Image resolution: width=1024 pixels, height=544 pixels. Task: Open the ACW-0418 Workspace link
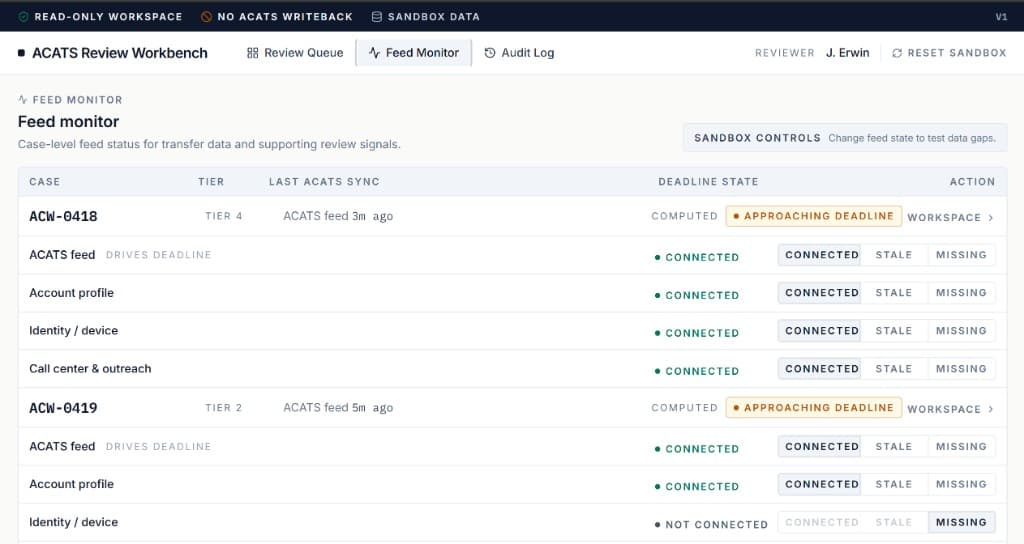tap(950, 217)
